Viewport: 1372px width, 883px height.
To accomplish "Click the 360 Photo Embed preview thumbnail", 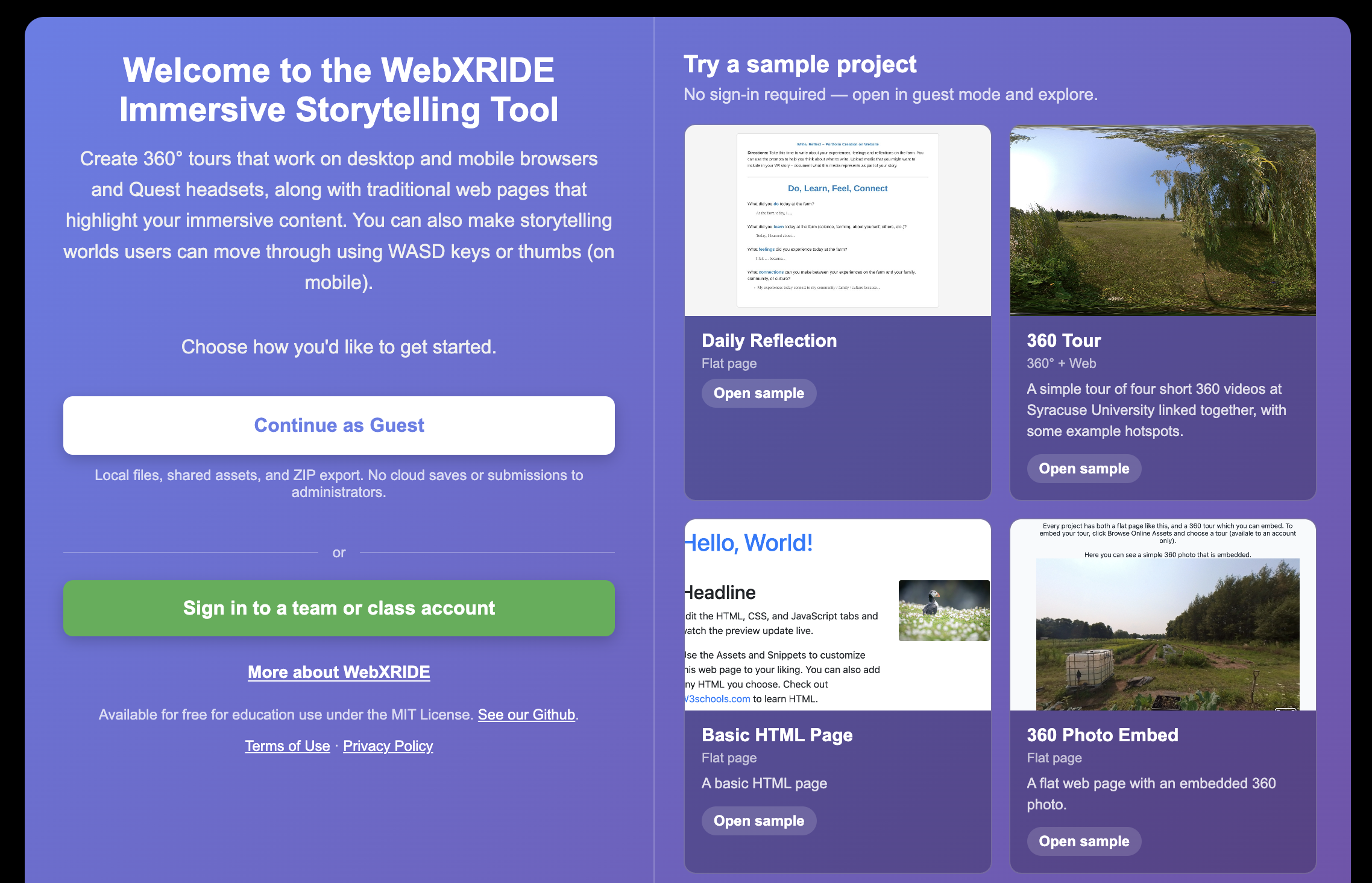I will pos(1163,615).
